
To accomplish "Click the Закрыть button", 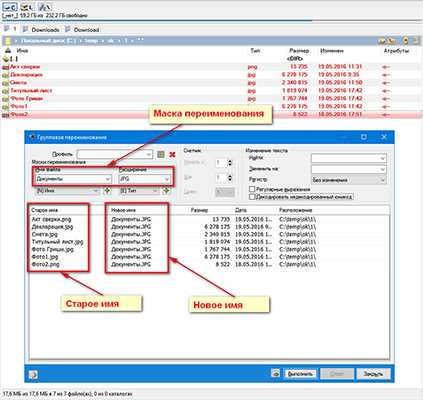I will (x=373, y=374).
